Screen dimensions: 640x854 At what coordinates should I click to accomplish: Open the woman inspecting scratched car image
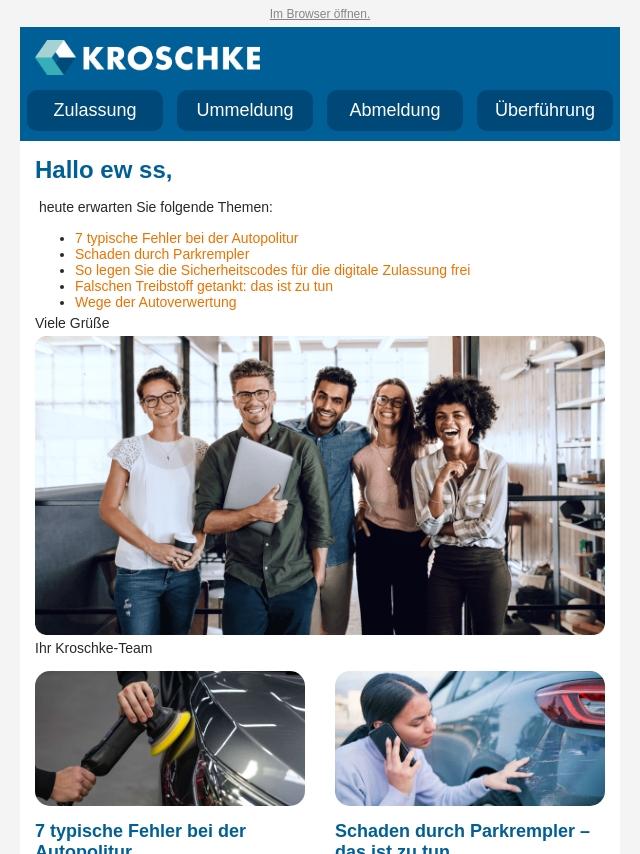(x=470, y=738)
